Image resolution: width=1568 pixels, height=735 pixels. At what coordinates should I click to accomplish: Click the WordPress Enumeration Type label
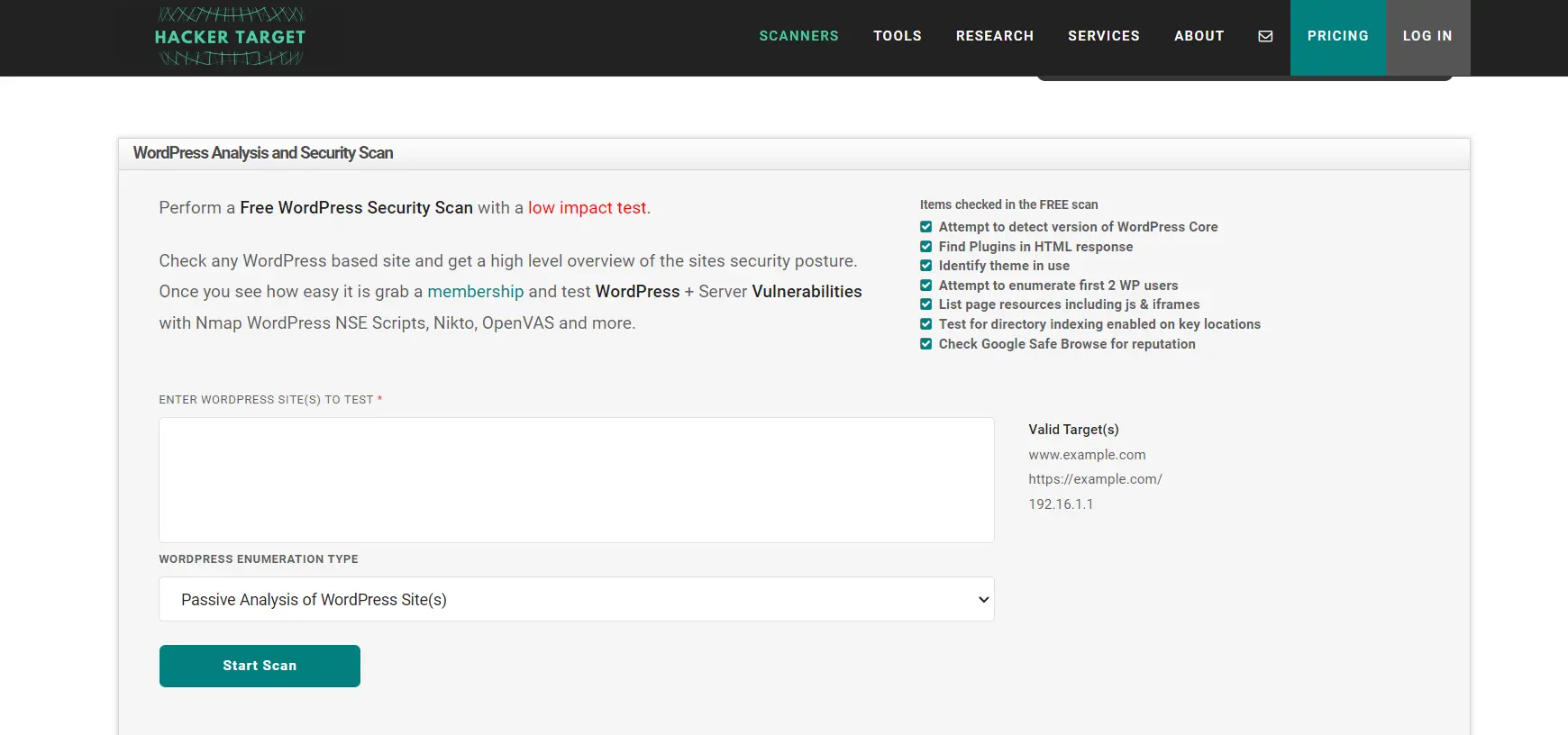[259, 559]
